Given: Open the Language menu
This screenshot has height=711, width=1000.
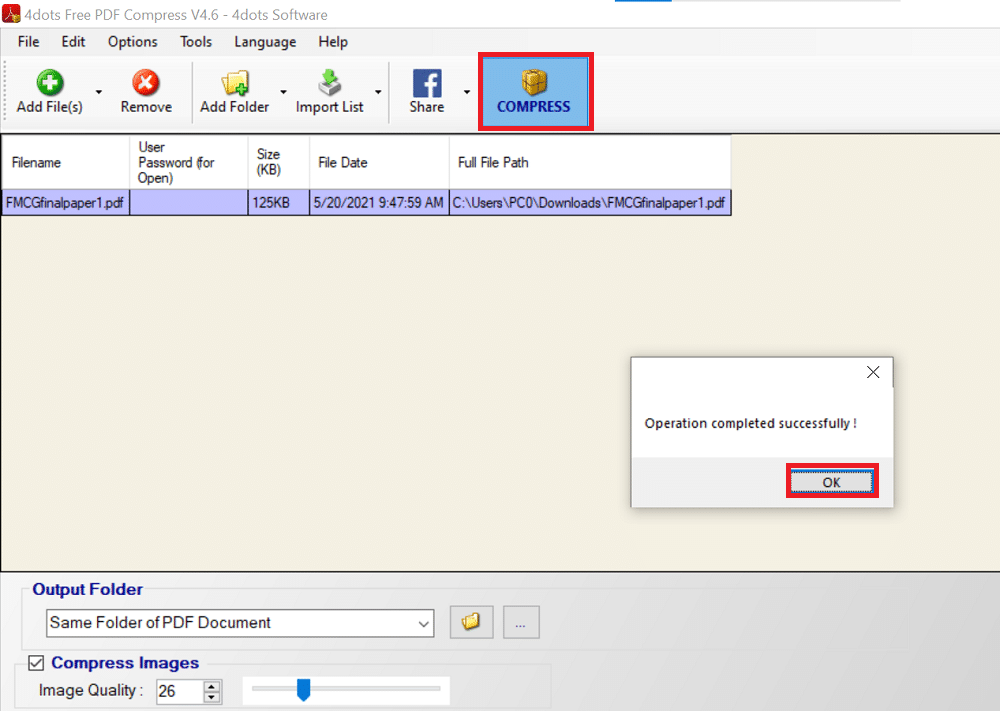Looking at the screenshot, I should click(265, 42).
